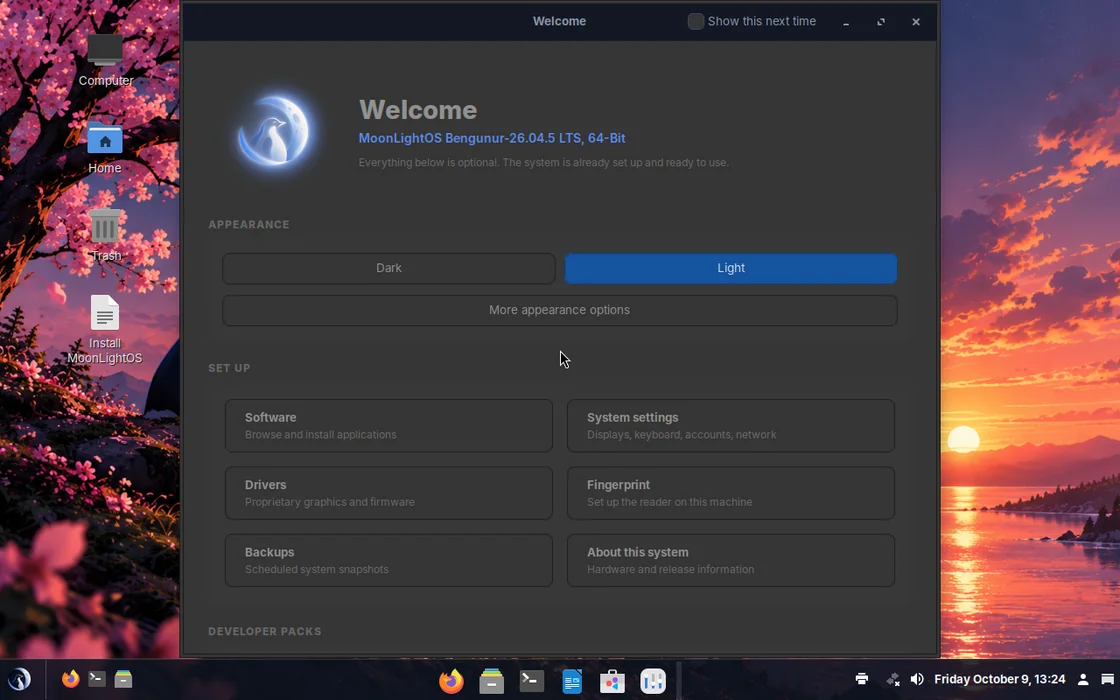The image size is (1120, 700).
Task: Minimize the Welcome window
Action: tap(846, 22)
